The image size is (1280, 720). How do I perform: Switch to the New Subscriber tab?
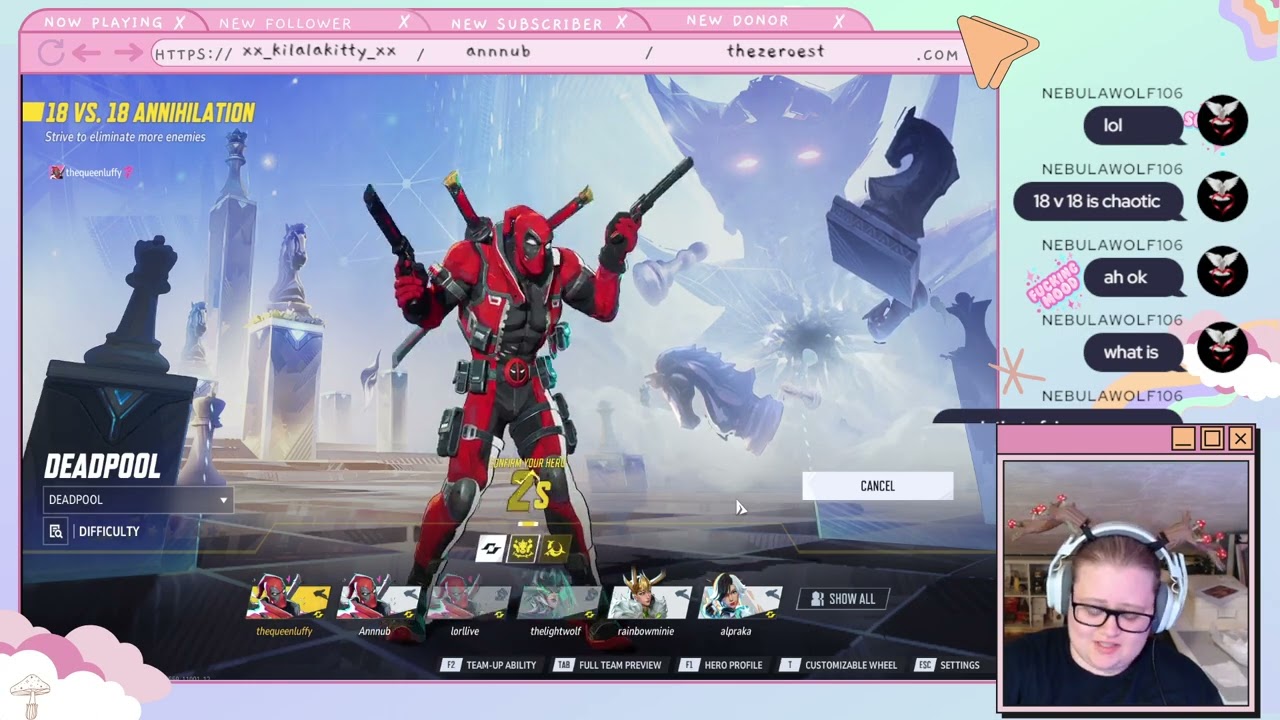[527, 23]
